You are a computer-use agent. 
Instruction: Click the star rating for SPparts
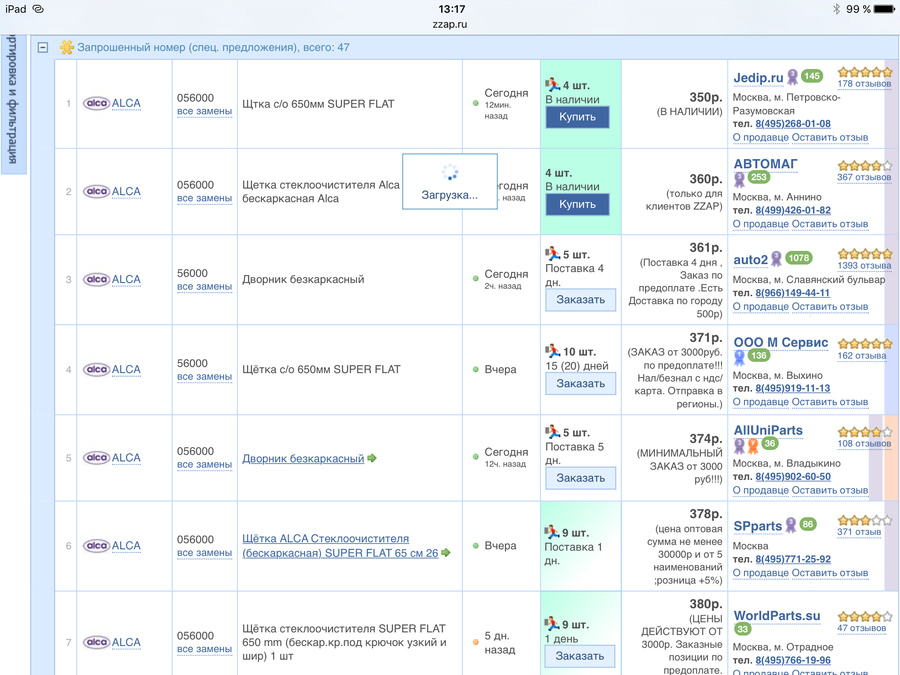point(865,521)
